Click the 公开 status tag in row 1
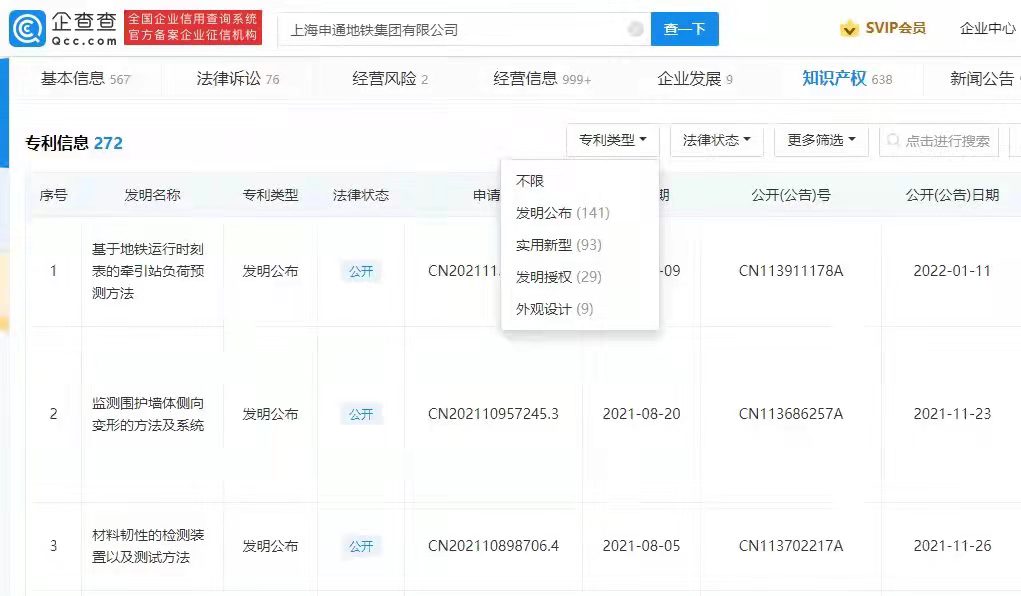Image resolution: width=1021 pixels, height=596 pixels. [361, 271]
